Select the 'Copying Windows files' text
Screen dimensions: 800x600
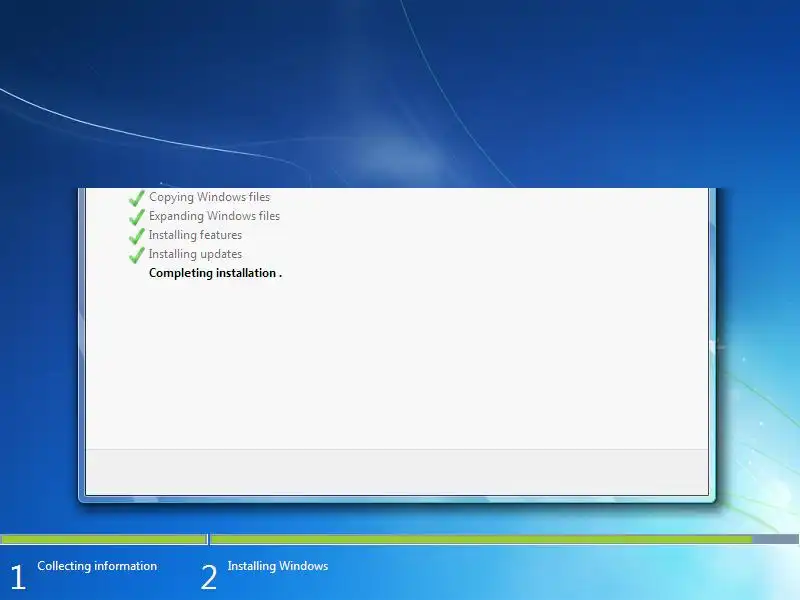209,197
